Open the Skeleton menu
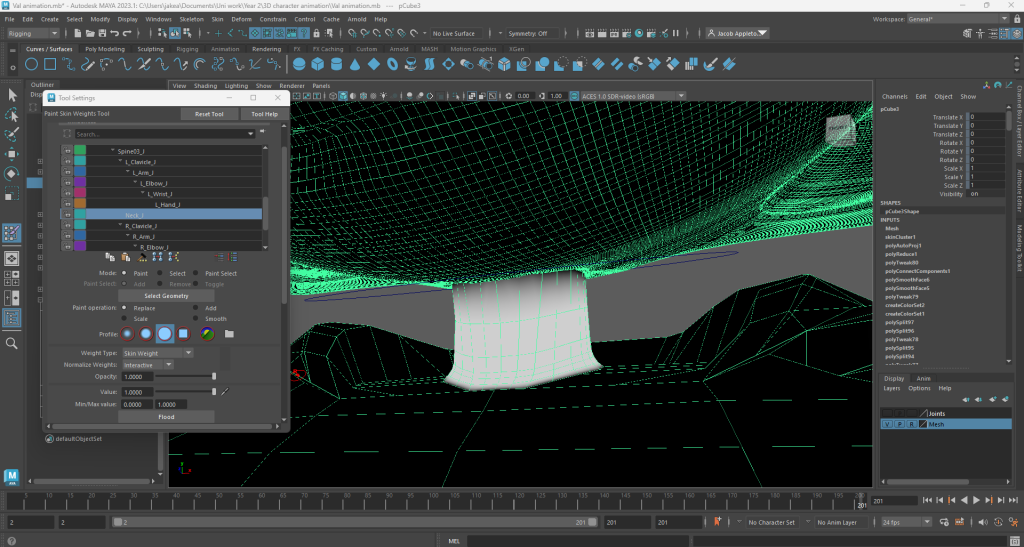 click(x=190, y=19)
